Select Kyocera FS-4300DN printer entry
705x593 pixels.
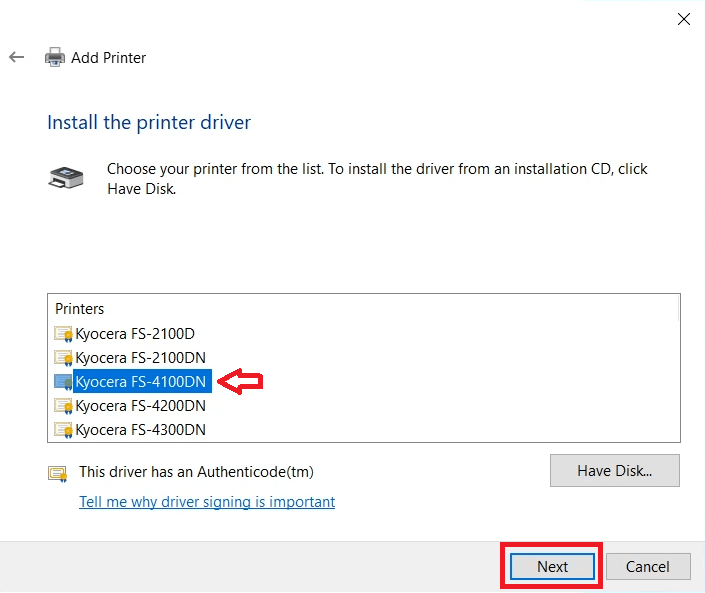tap(140, 430)
